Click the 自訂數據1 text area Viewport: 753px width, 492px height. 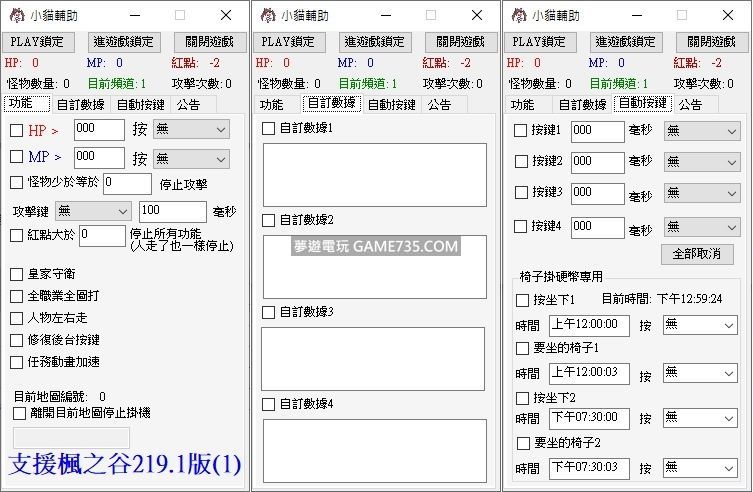click(375, 175)
